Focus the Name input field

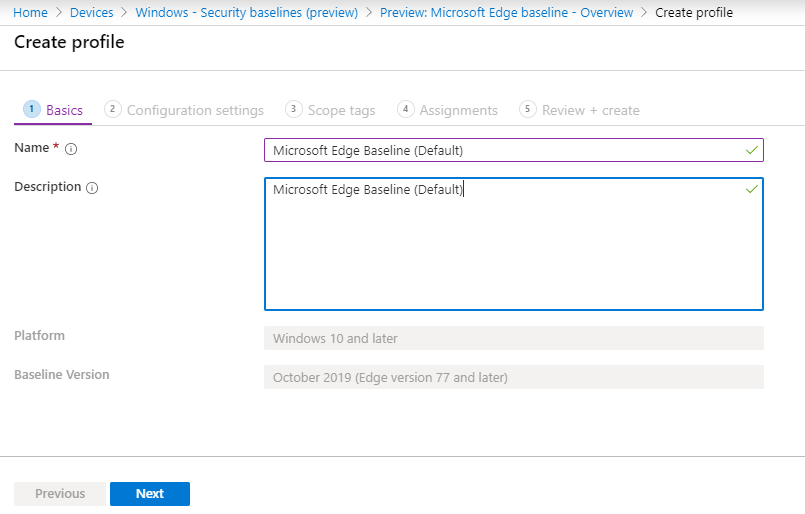pyautogui.click(x=514, y=150)
